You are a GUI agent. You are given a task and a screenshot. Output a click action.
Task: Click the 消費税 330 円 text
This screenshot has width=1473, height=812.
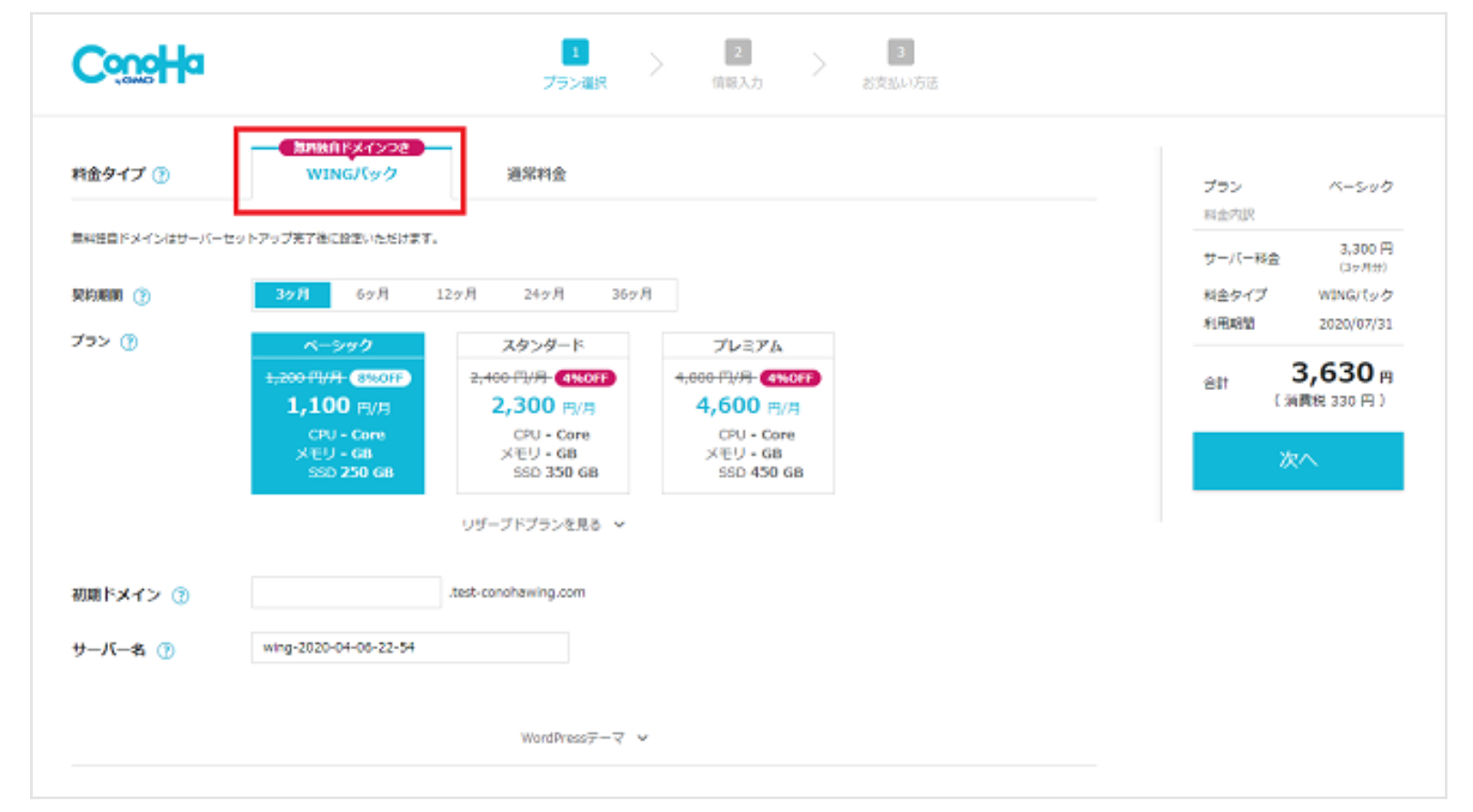(1329, 401)
